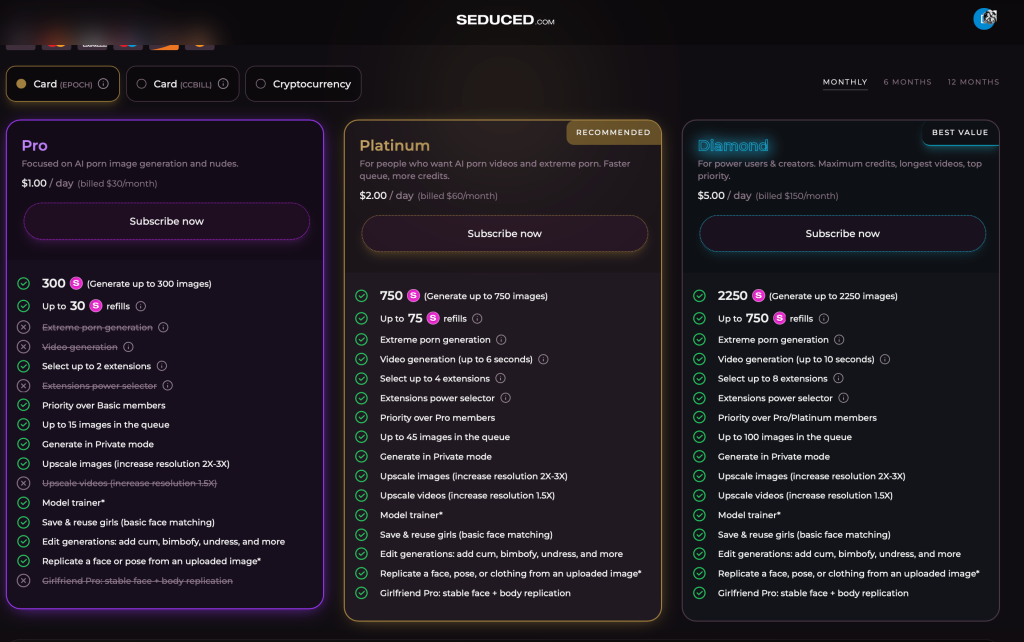
Task: Click the info icon next to Diamond's 750 refills
Action: [824, 319]
